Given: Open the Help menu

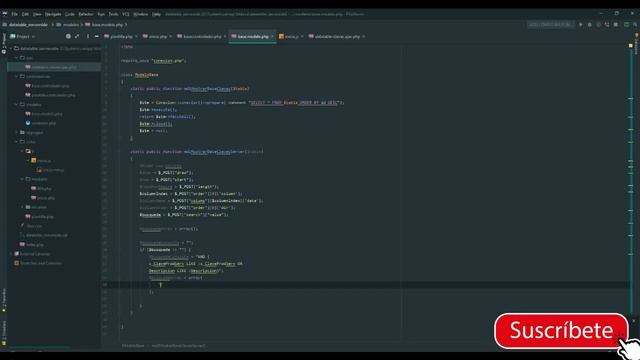Looking at the screenshot, I should click(x=156, y=14).
